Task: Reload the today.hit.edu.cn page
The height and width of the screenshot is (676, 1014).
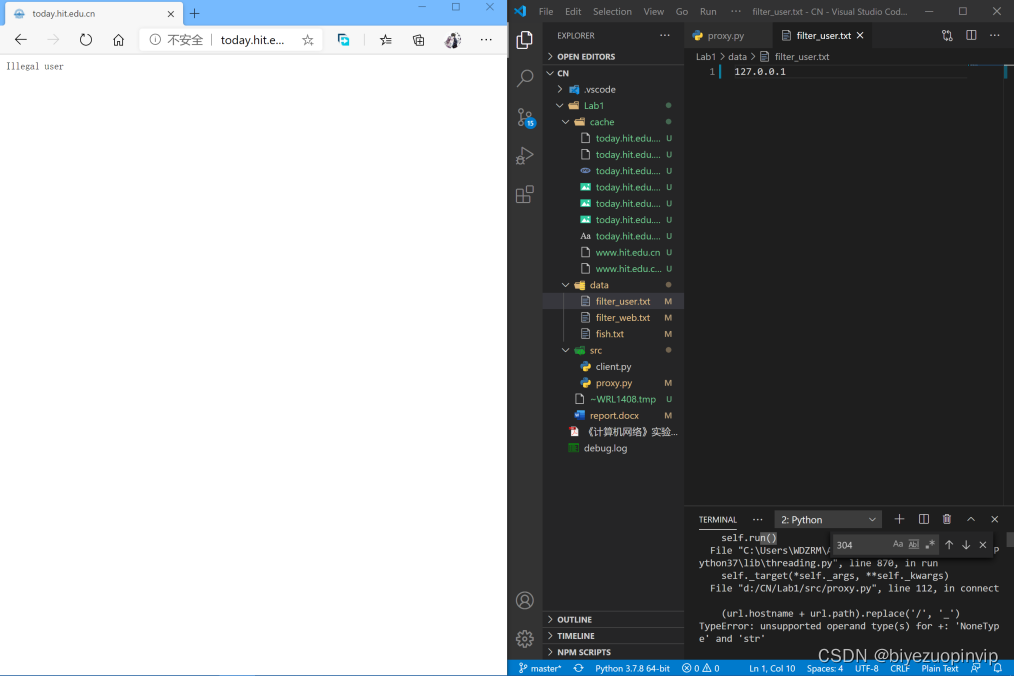Action: (85, 40)
